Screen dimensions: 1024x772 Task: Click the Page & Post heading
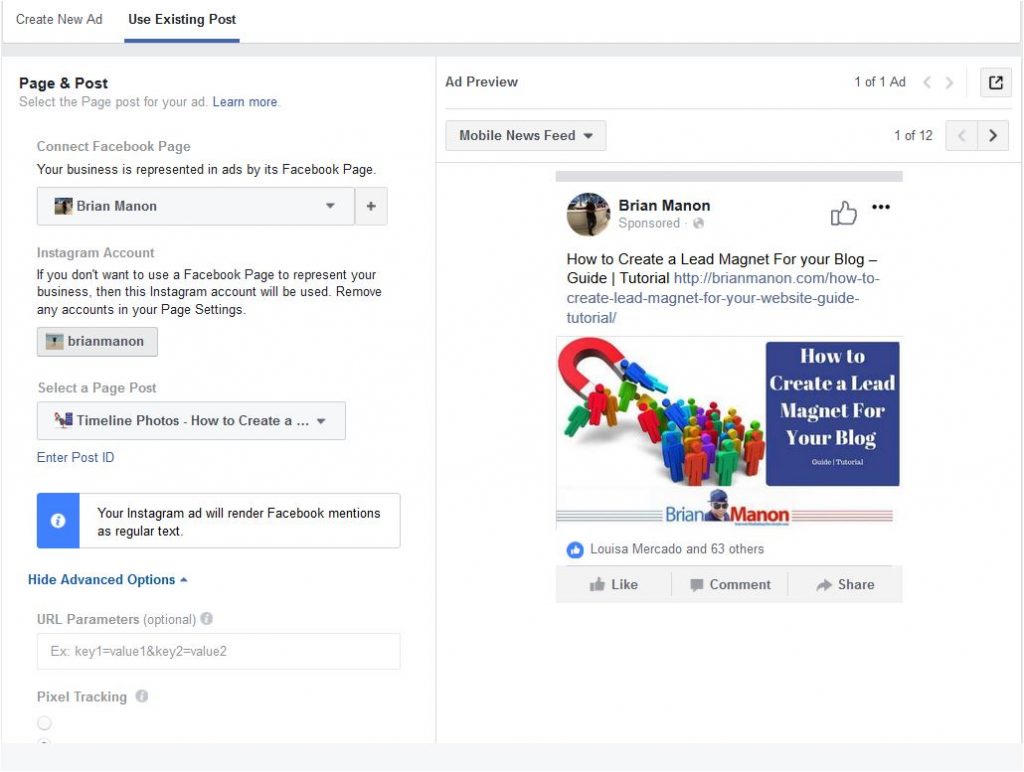(x=63, y=84)
